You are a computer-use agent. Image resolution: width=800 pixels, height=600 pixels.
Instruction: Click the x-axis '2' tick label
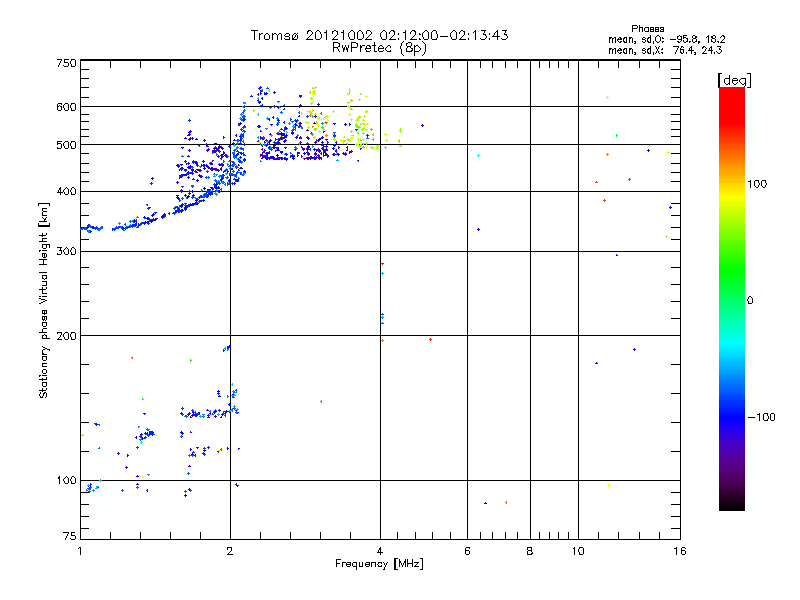[230, 551]
